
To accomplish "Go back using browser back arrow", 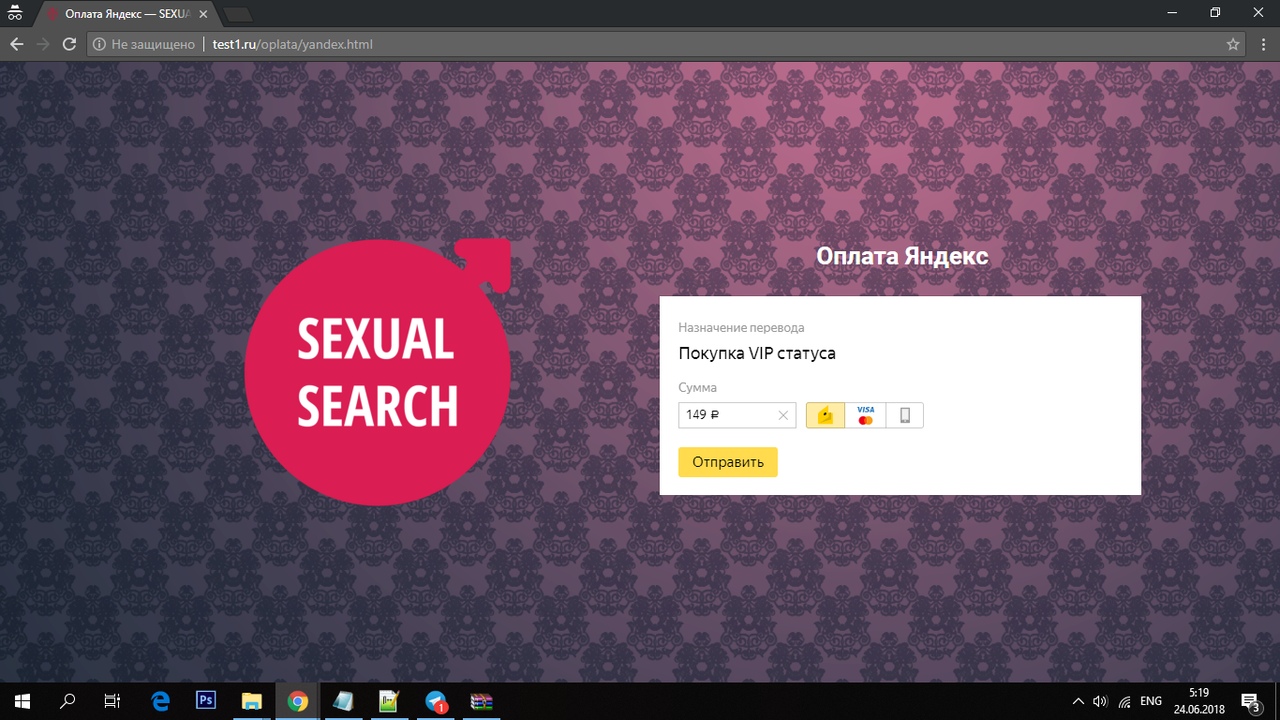I will coord(16,44).
